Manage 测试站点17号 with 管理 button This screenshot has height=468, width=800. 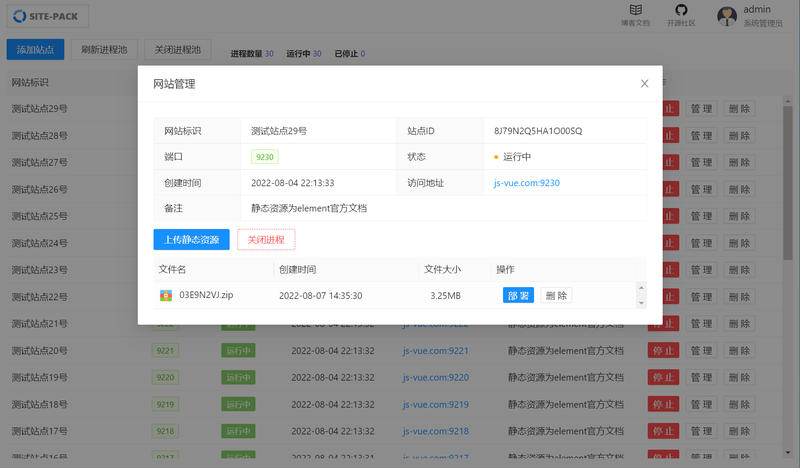(x=701, y=431)
